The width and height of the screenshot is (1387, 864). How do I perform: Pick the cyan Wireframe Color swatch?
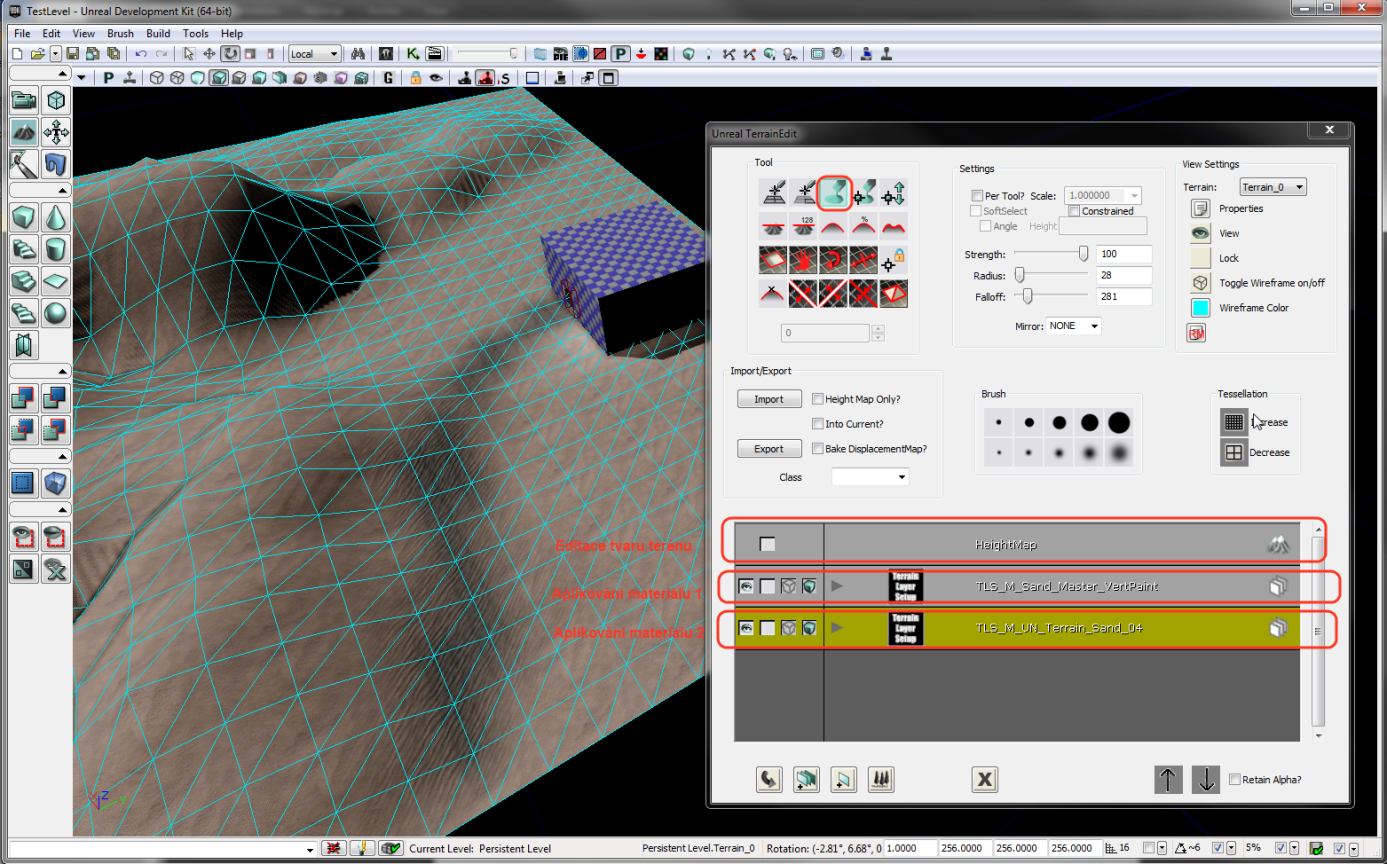click(1200, 308)
